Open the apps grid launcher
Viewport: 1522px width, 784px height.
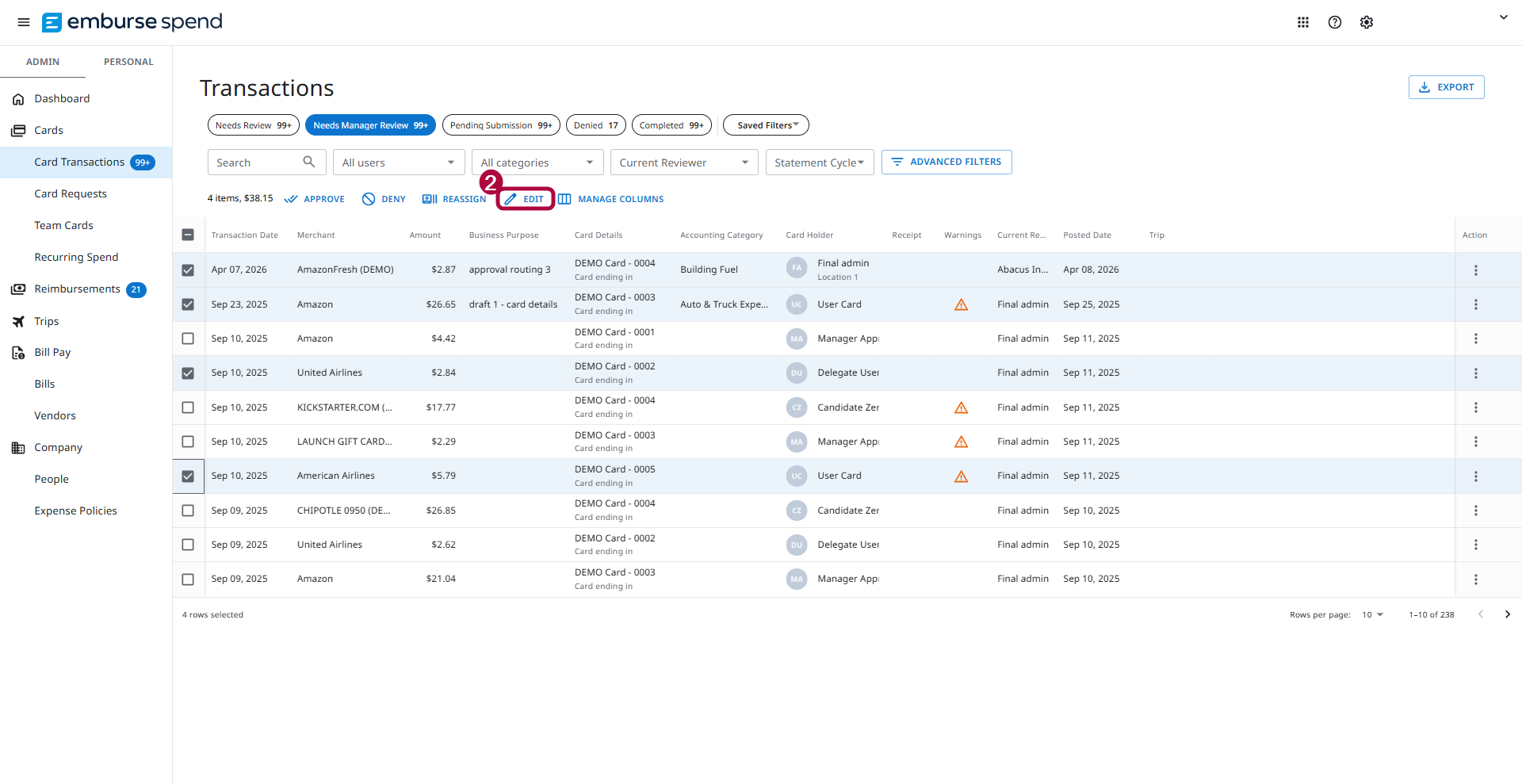[x=1303, y=22]
